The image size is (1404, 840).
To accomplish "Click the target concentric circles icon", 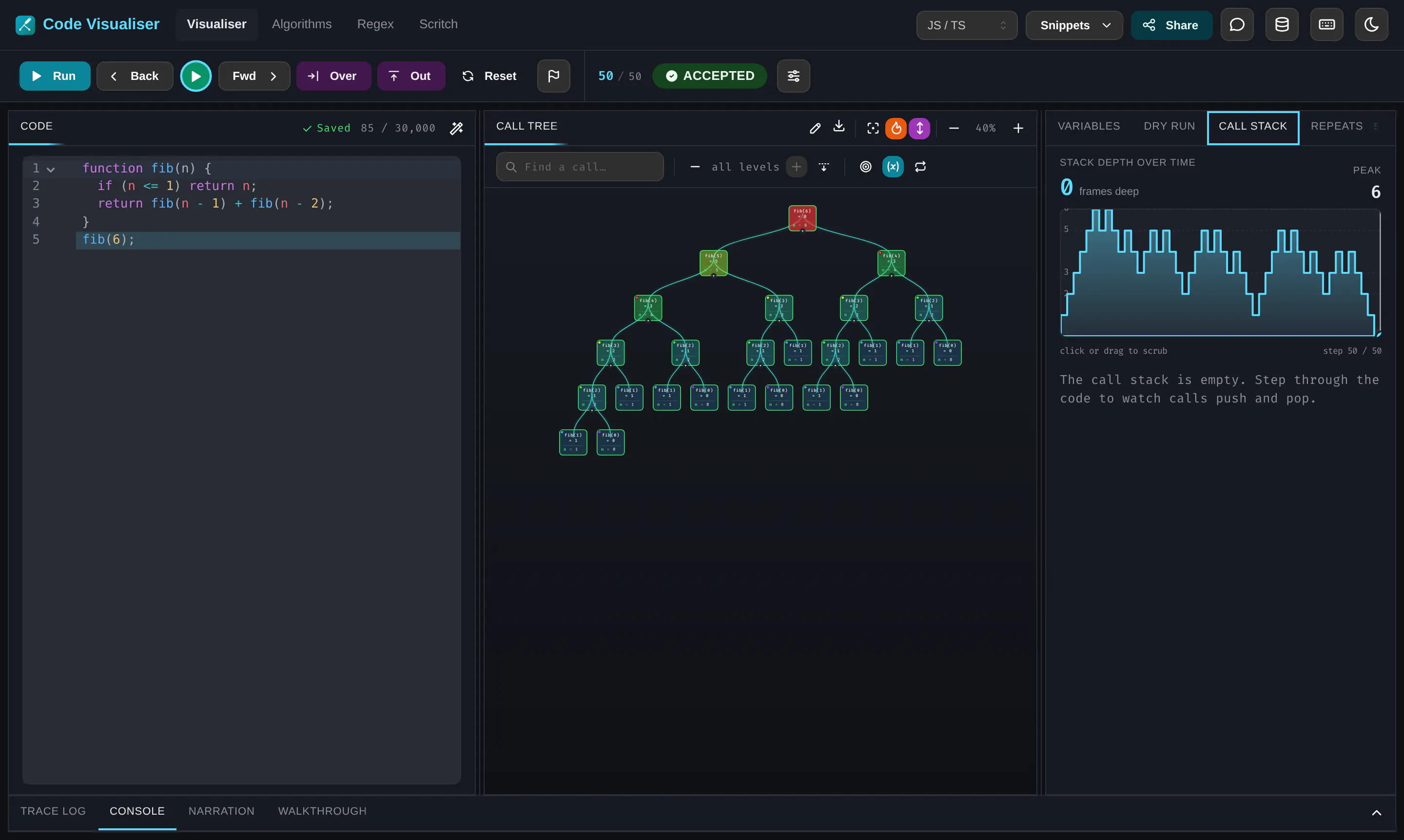I will pos(865,167).
